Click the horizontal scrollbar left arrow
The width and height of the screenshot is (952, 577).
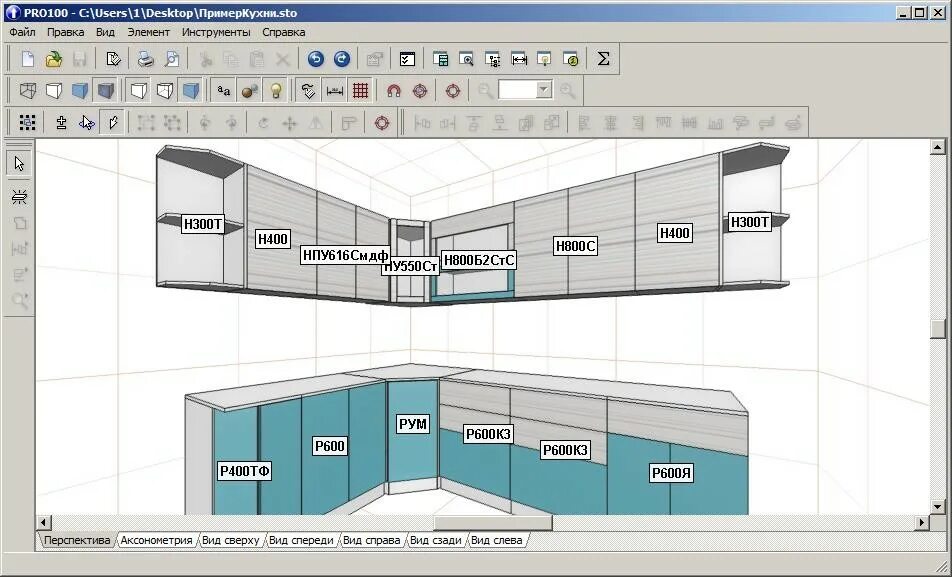pyautogui.click(x=44, y=522)
